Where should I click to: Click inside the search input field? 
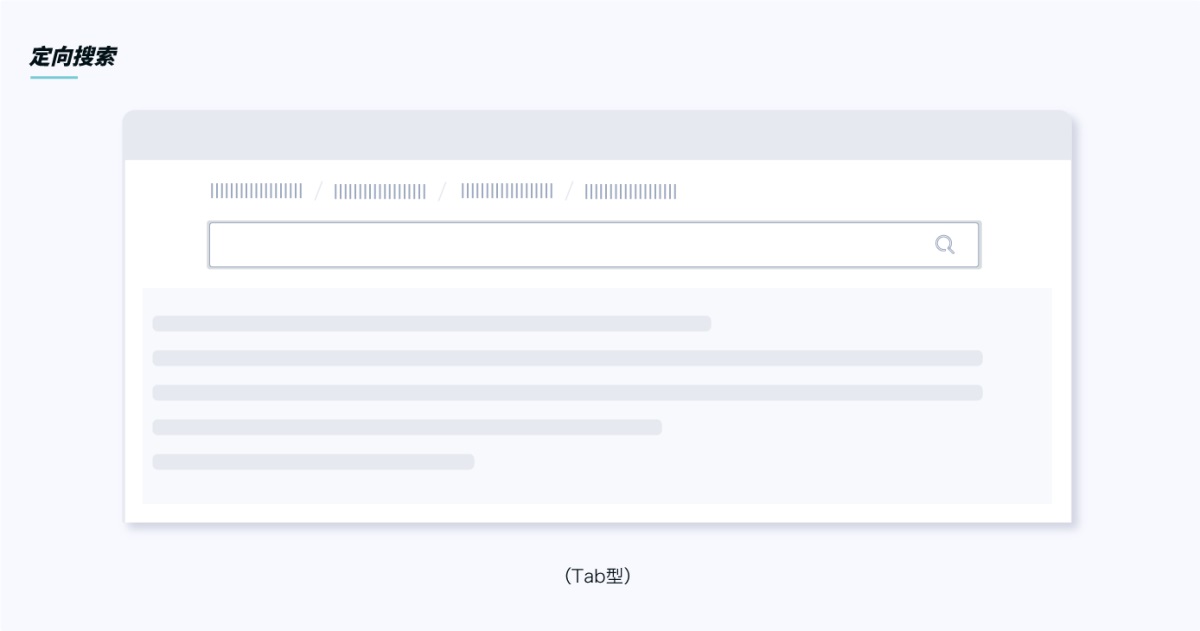tap(570, 245)
